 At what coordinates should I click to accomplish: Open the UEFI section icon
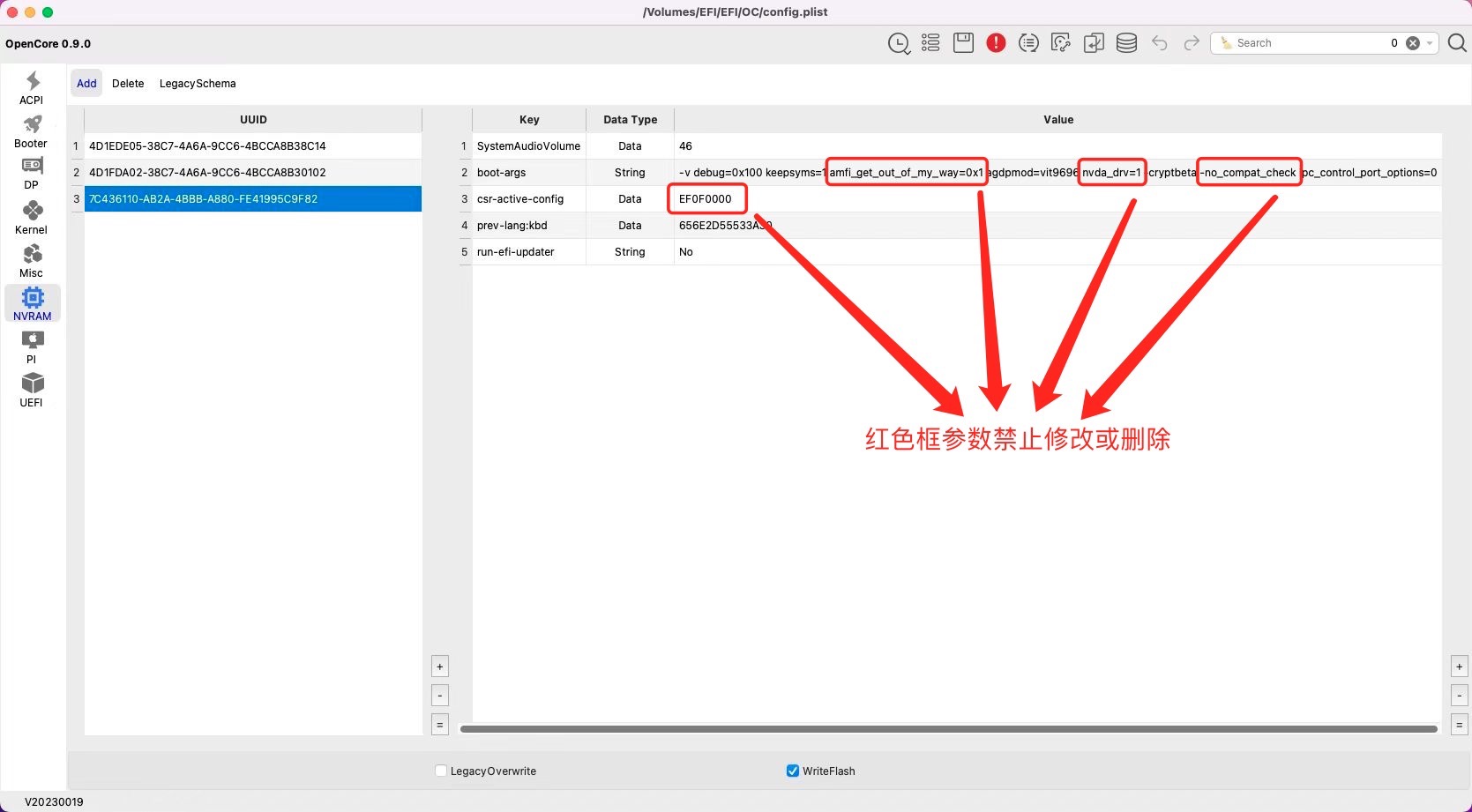(32, 391)
